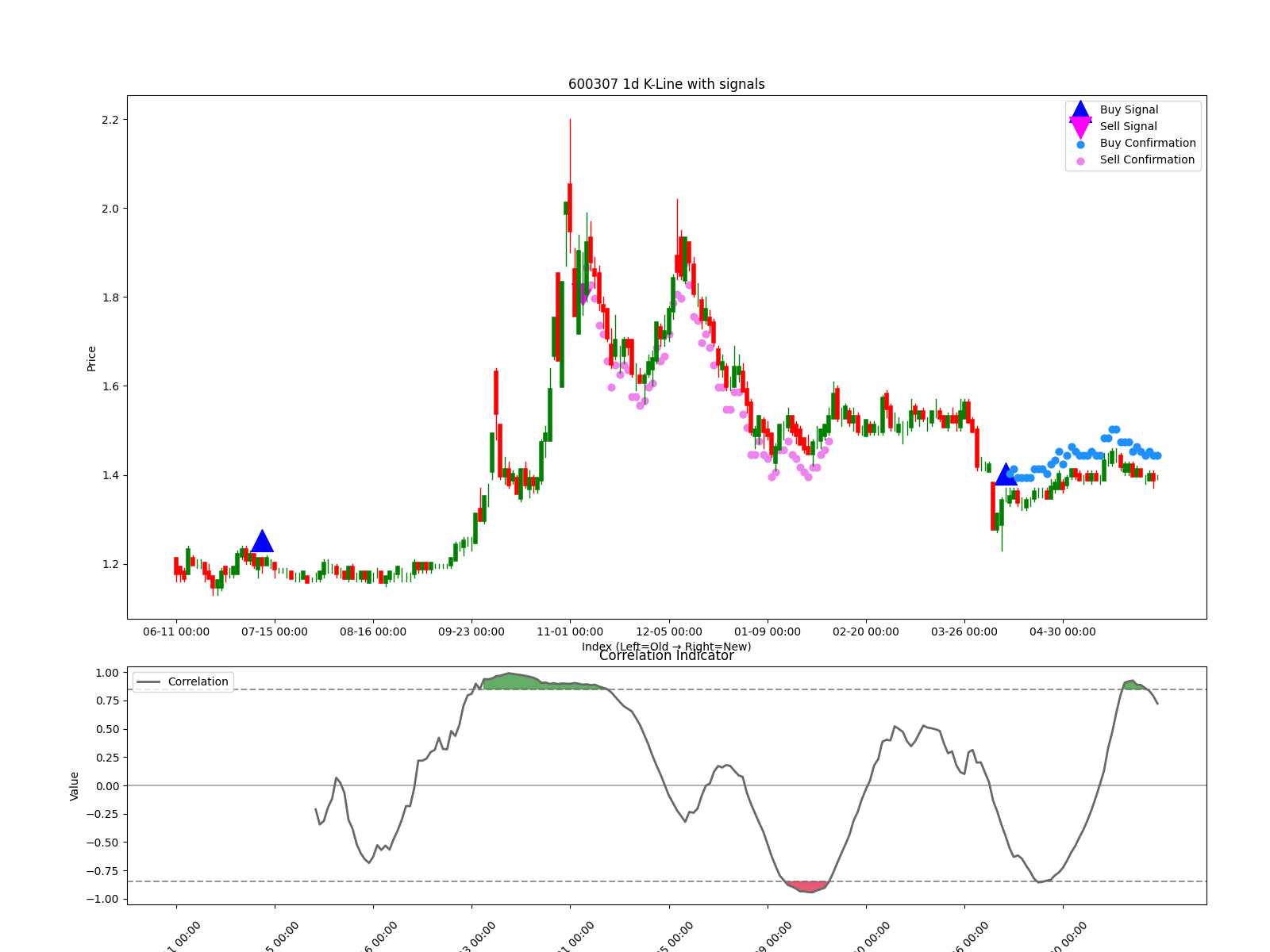Click the 07-15 00:00 date tick label
This screenshot has width=1270, height=952.
click(275, 632)
